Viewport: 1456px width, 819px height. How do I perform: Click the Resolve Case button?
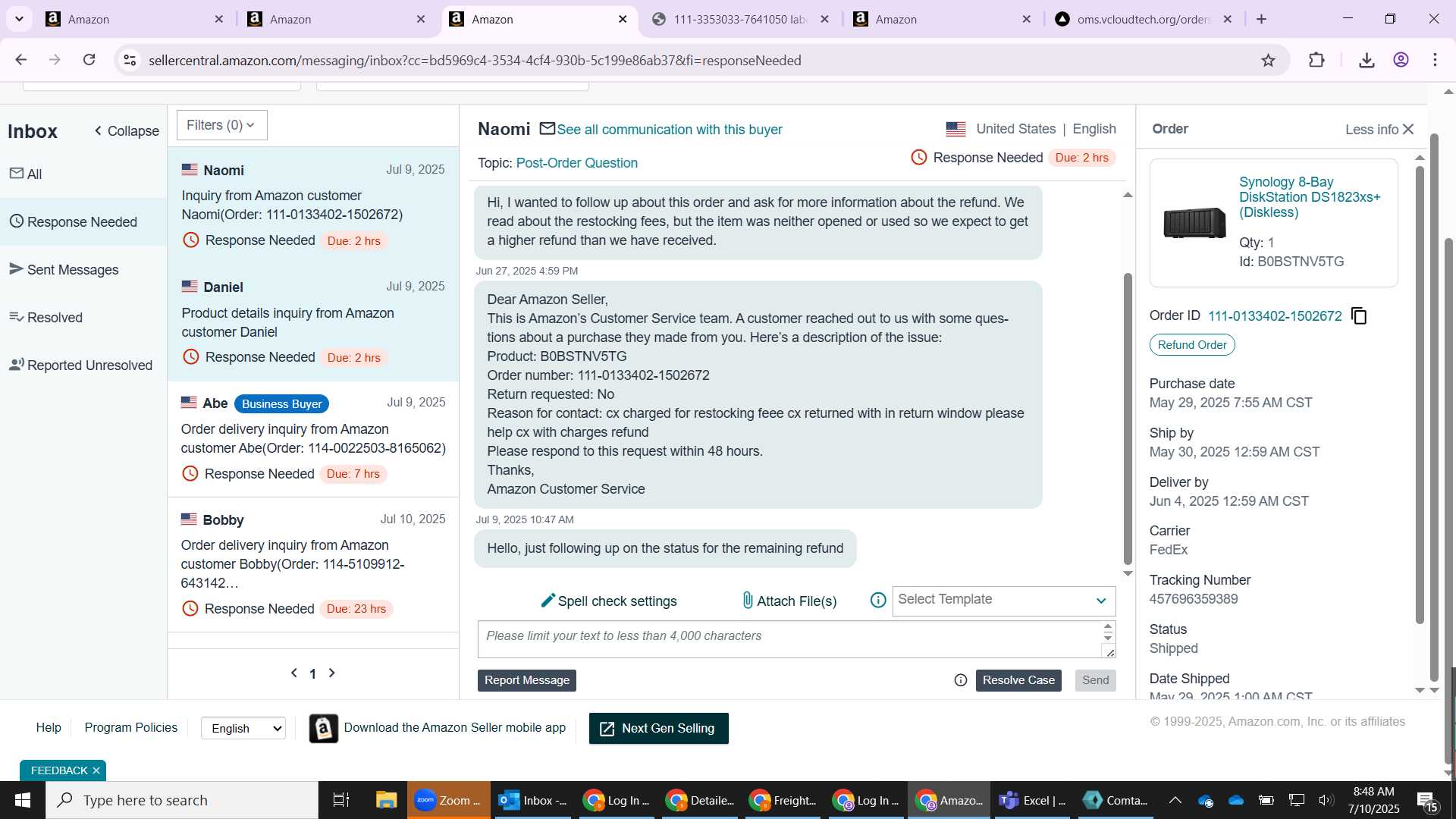1018,680
